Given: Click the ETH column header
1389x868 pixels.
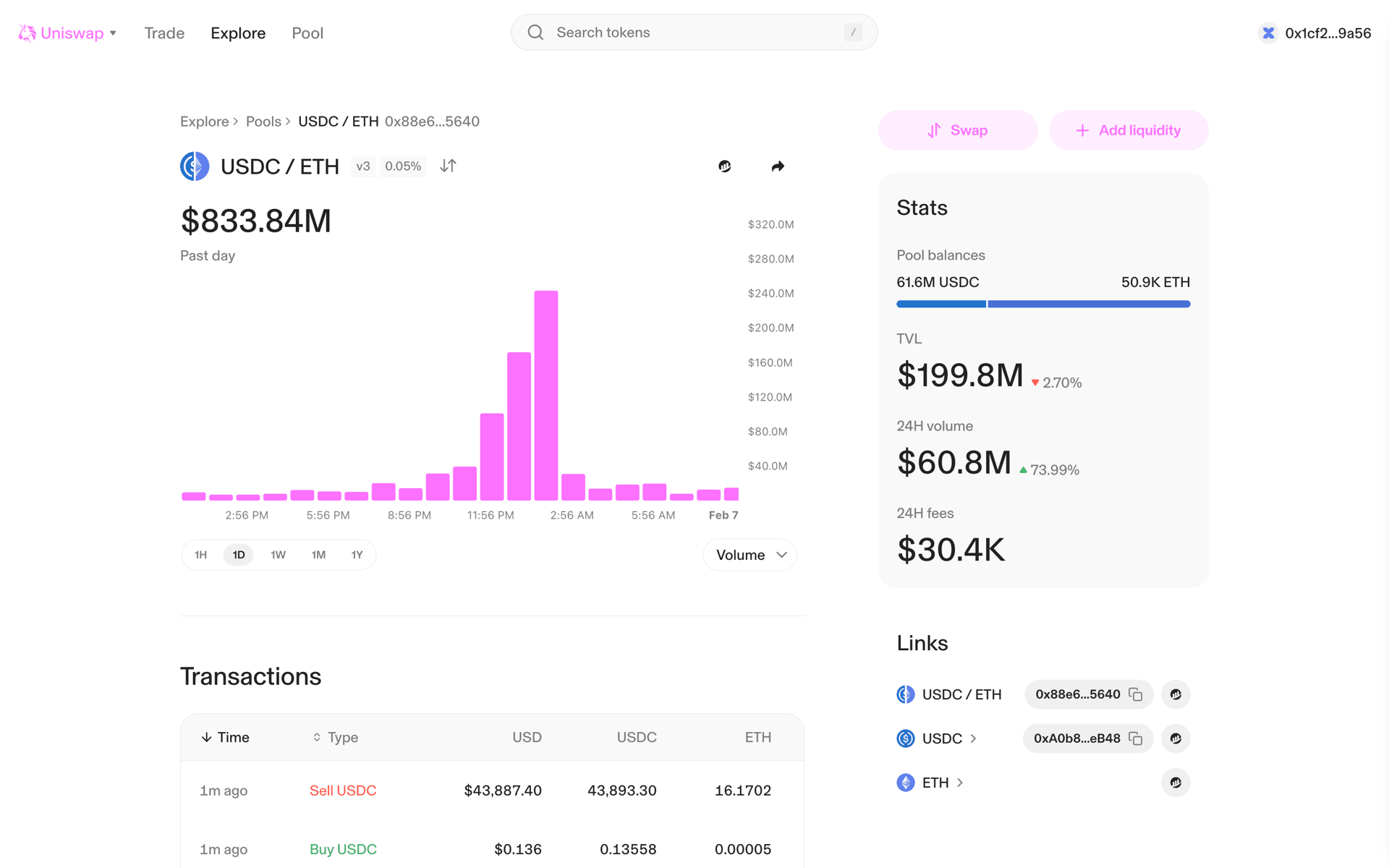Looking at the screenshot, I should tap(758, 737).
